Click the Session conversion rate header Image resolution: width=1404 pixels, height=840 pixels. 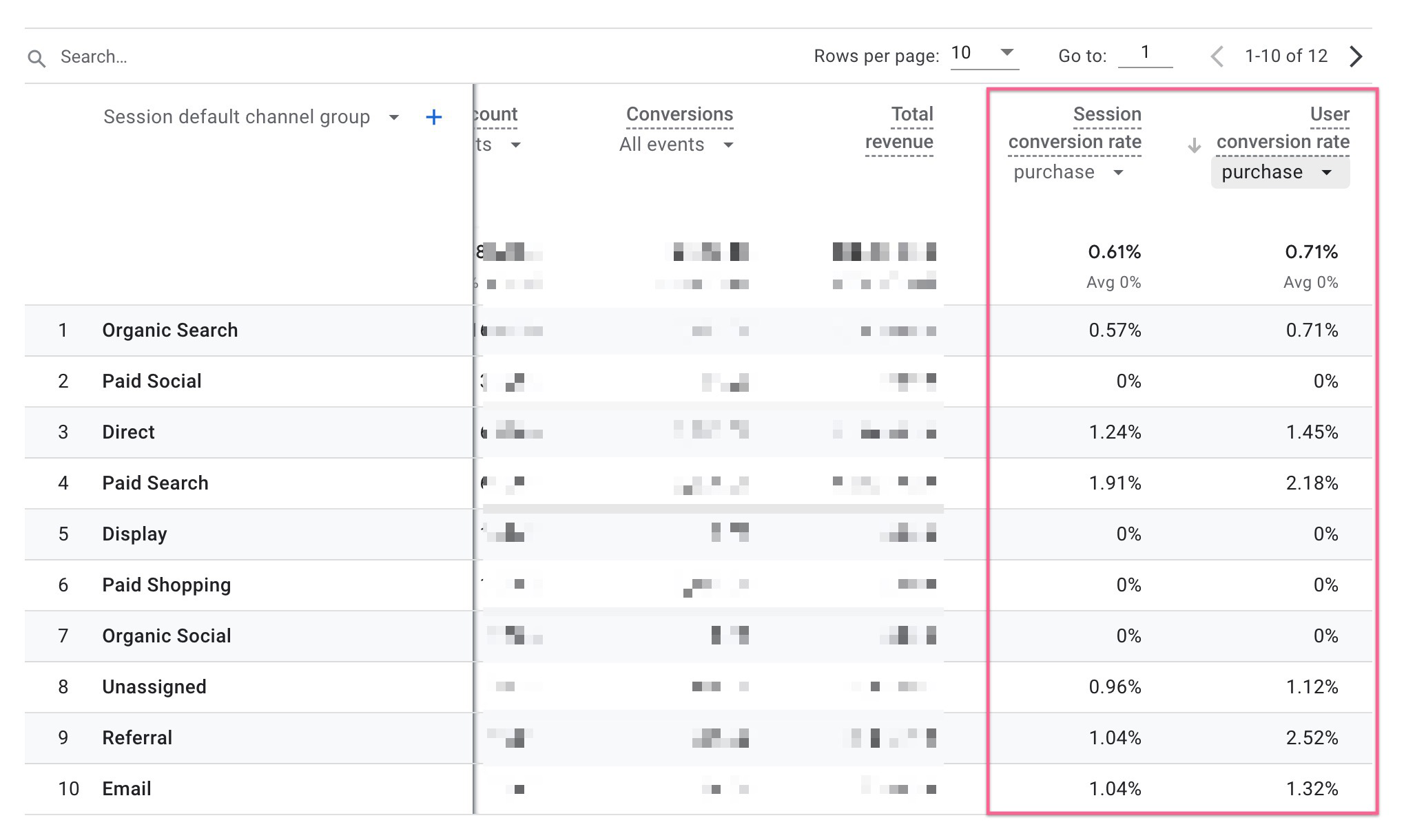pyautogui.click(x=1075, y=128)
